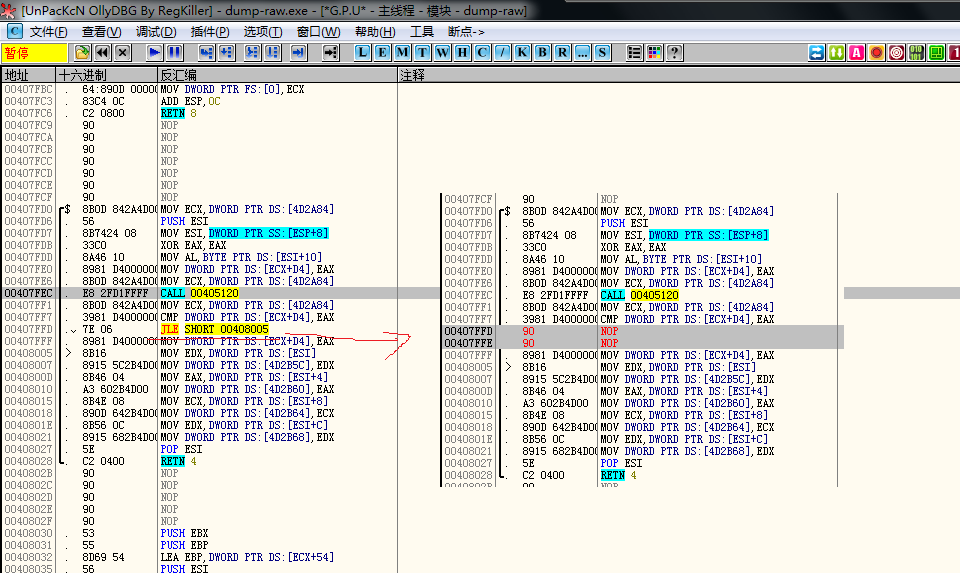
Task: Click the Pause execution toolbar button
Action: tap(174, 53)
